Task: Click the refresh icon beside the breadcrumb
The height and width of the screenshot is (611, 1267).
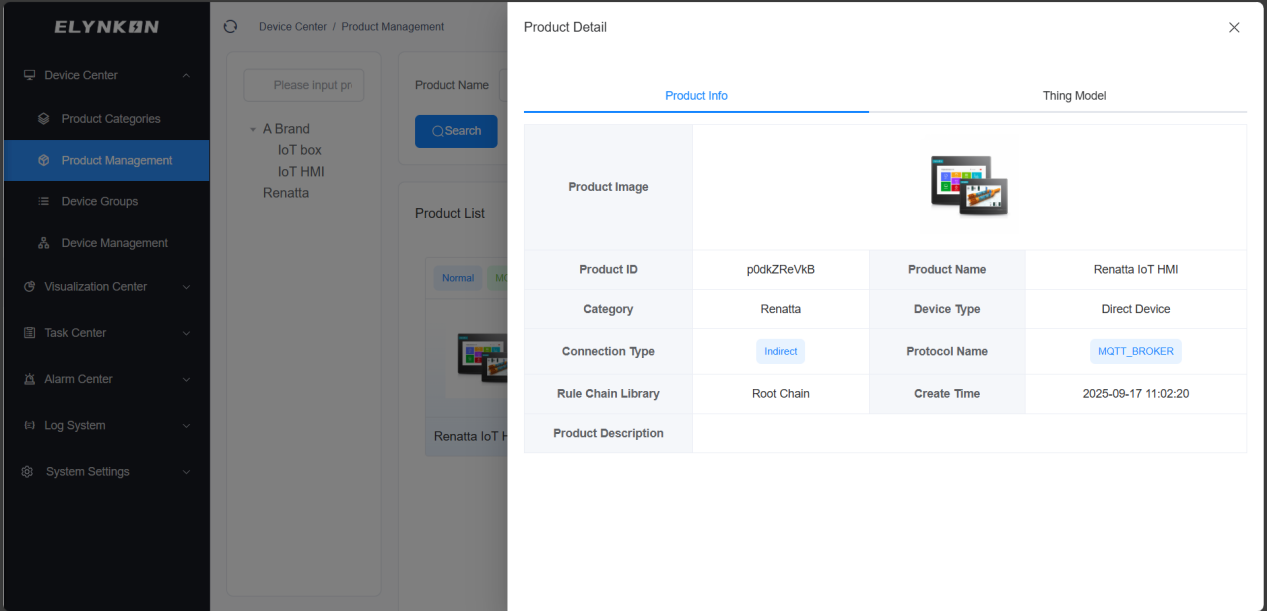Action: tap(230, 27)
